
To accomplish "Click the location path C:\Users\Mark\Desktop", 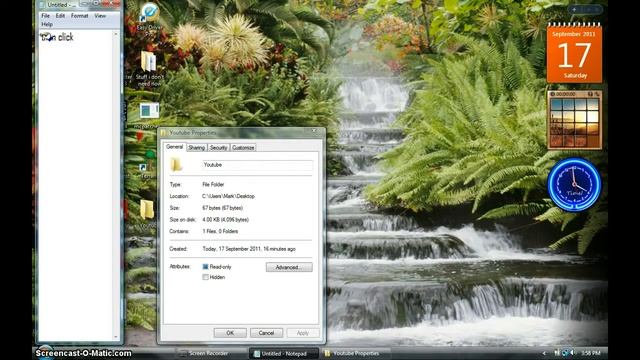I will 228,196.
